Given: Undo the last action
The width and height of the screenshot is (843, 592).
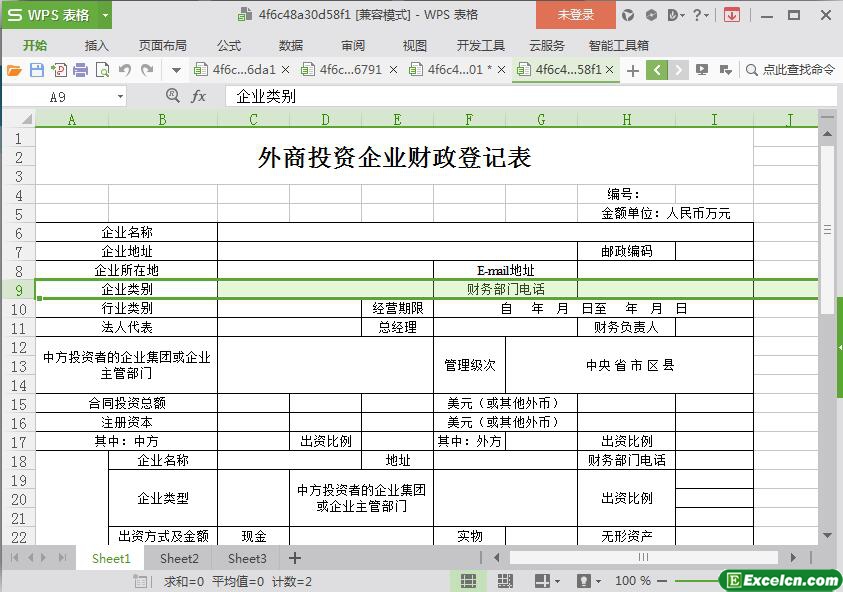Looking at the screenshot, I should (x=125, y=70).
